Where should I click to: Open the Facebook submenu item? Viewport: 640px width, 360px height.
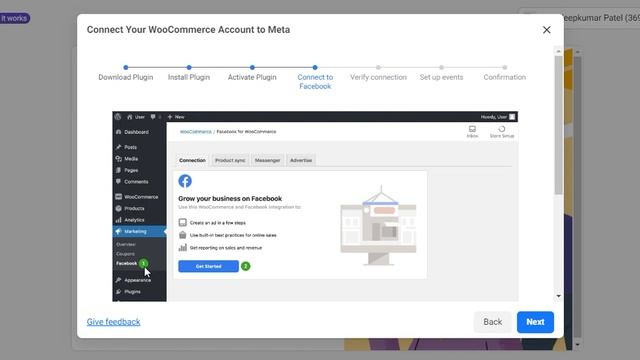coord(127,263)
